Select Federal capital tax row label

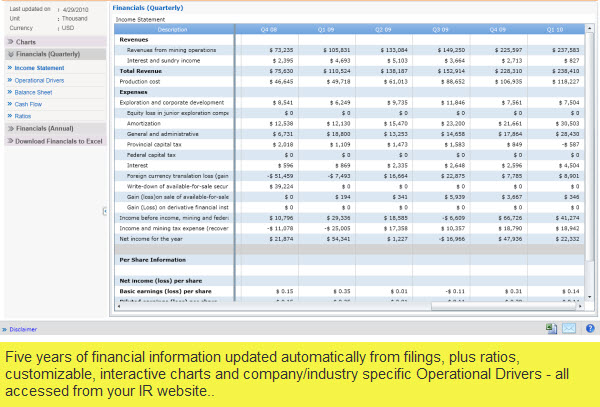tap(151, 155)
